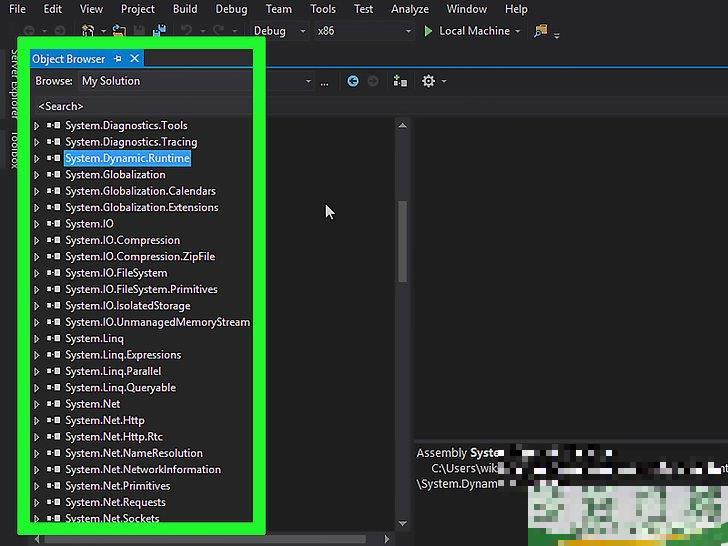Click the Object Browser forward navigation arrow

point(373,81)
